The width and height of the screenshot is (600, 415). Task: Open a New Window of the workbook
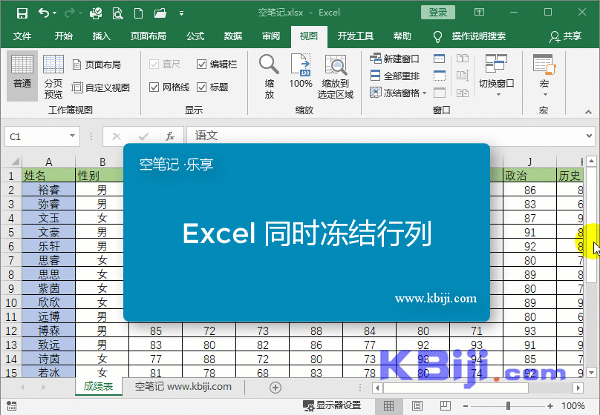pyautogui.click(x=395, y=59)
